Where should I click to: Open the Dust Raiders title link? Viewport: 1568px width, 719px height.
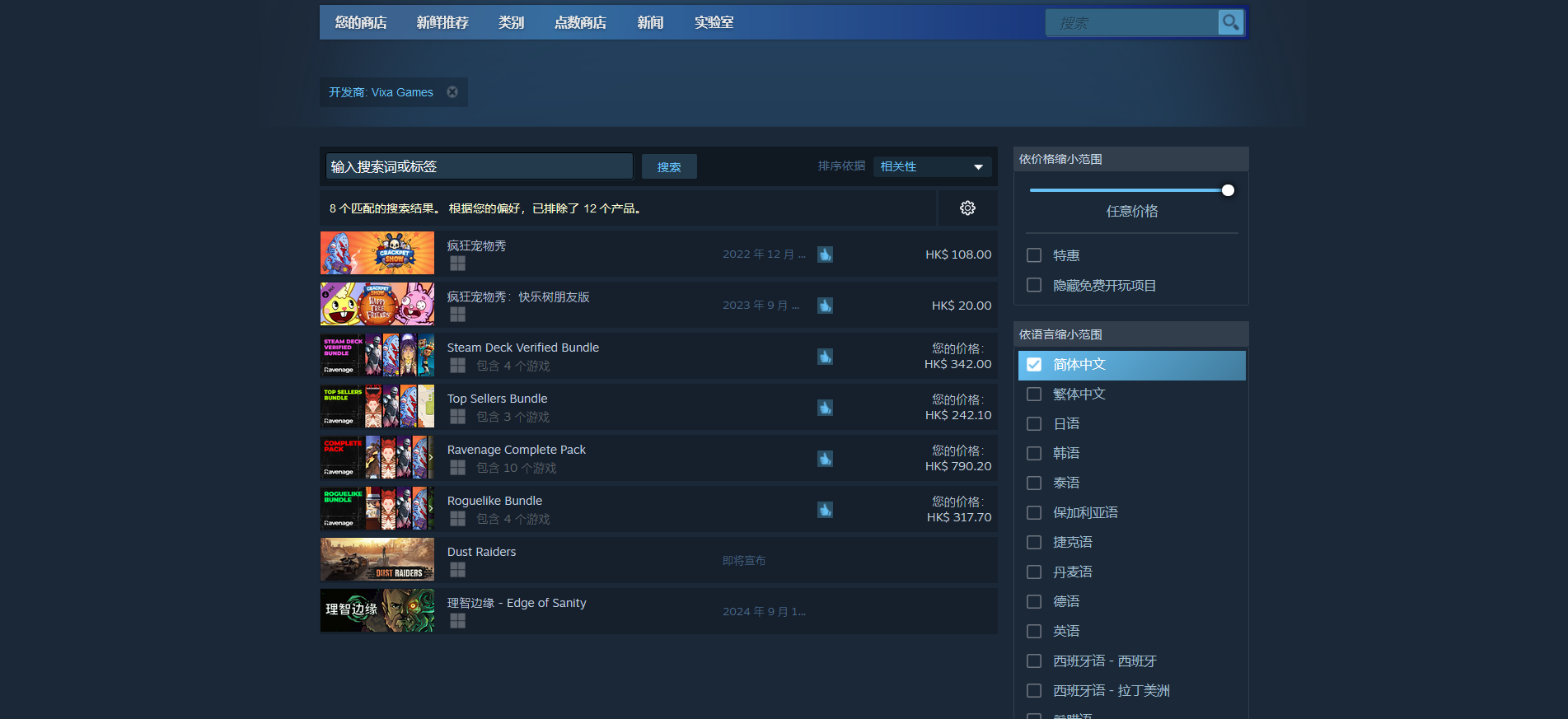point(481,552)
